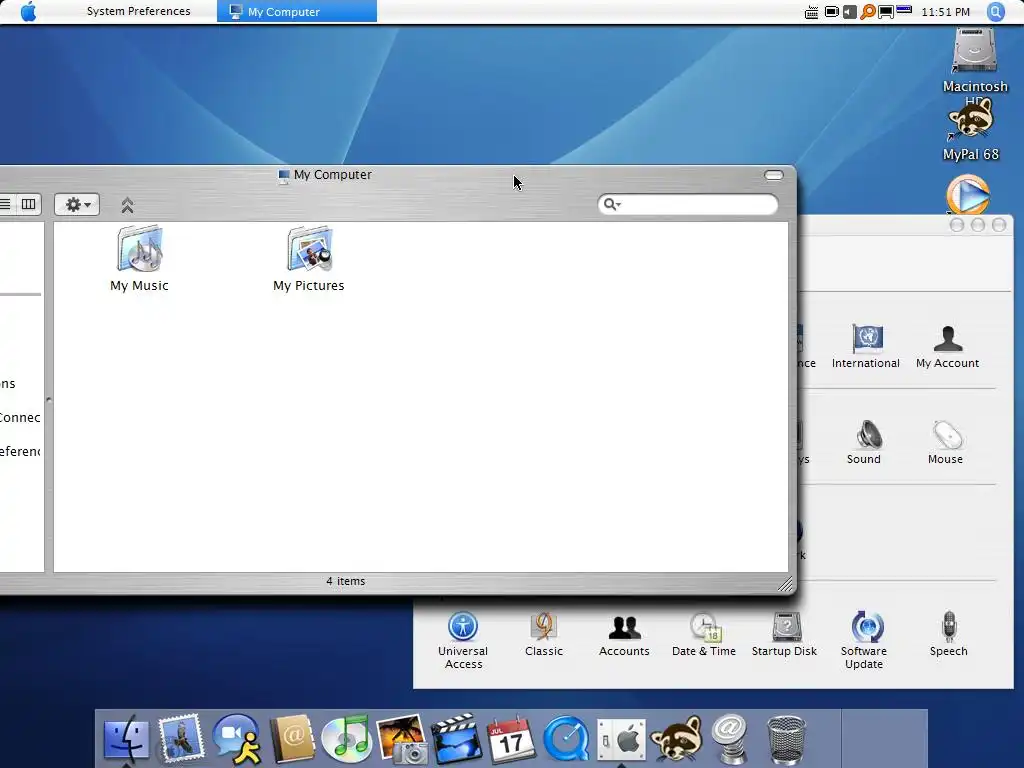Switch to list view in Finder toolbar
This screenshot has height=768, width=1024.
click(x=7, y=204)
